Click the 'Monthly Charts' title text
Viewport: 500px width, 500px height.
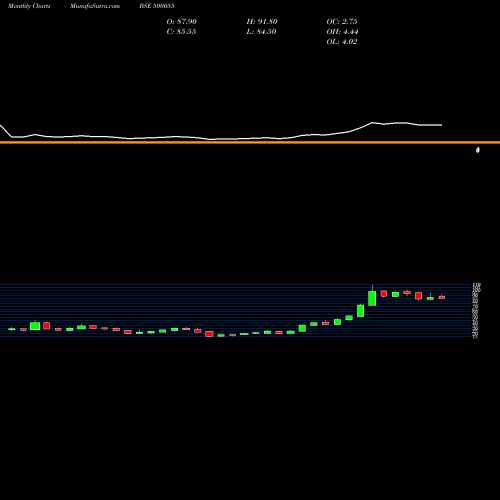[29, 6]
